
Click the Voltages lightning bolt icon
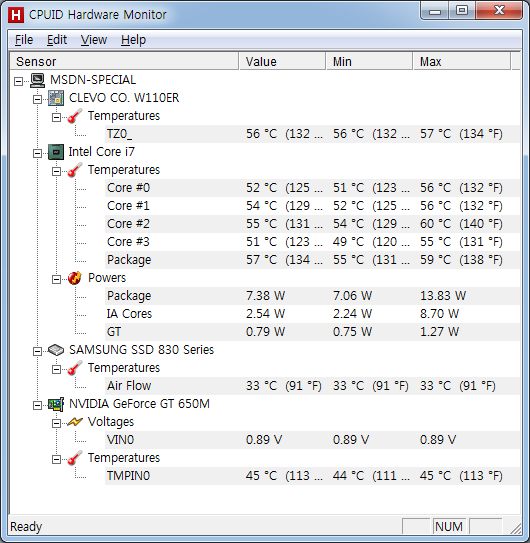pyautogui.click(x=75, y=422)
